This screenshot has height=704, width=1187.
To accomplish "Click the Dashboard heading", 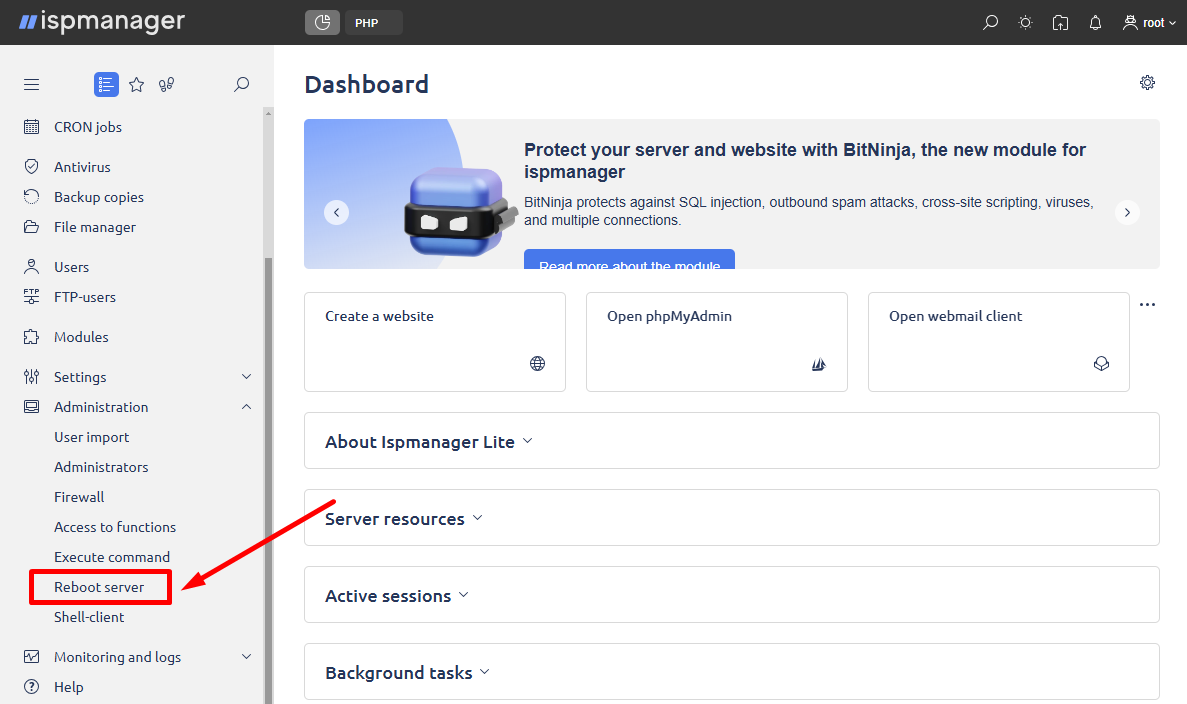I will pyautogui.click(x=366, y=84).
